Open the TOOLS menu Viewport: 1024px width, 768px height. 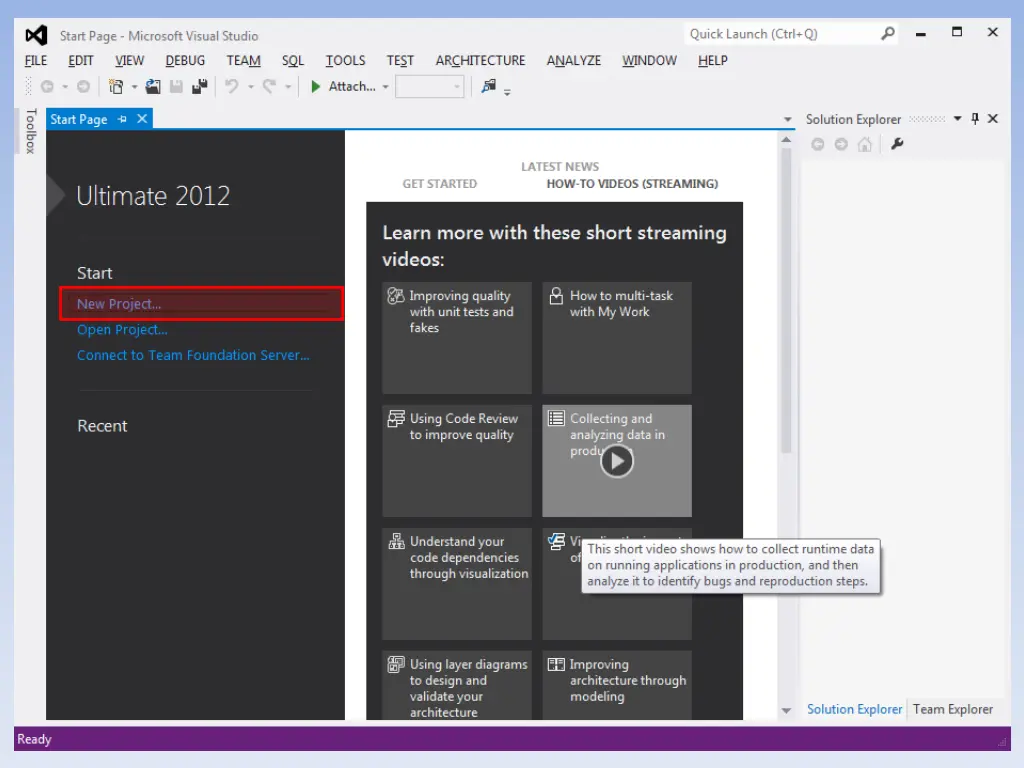click(345, 61)
